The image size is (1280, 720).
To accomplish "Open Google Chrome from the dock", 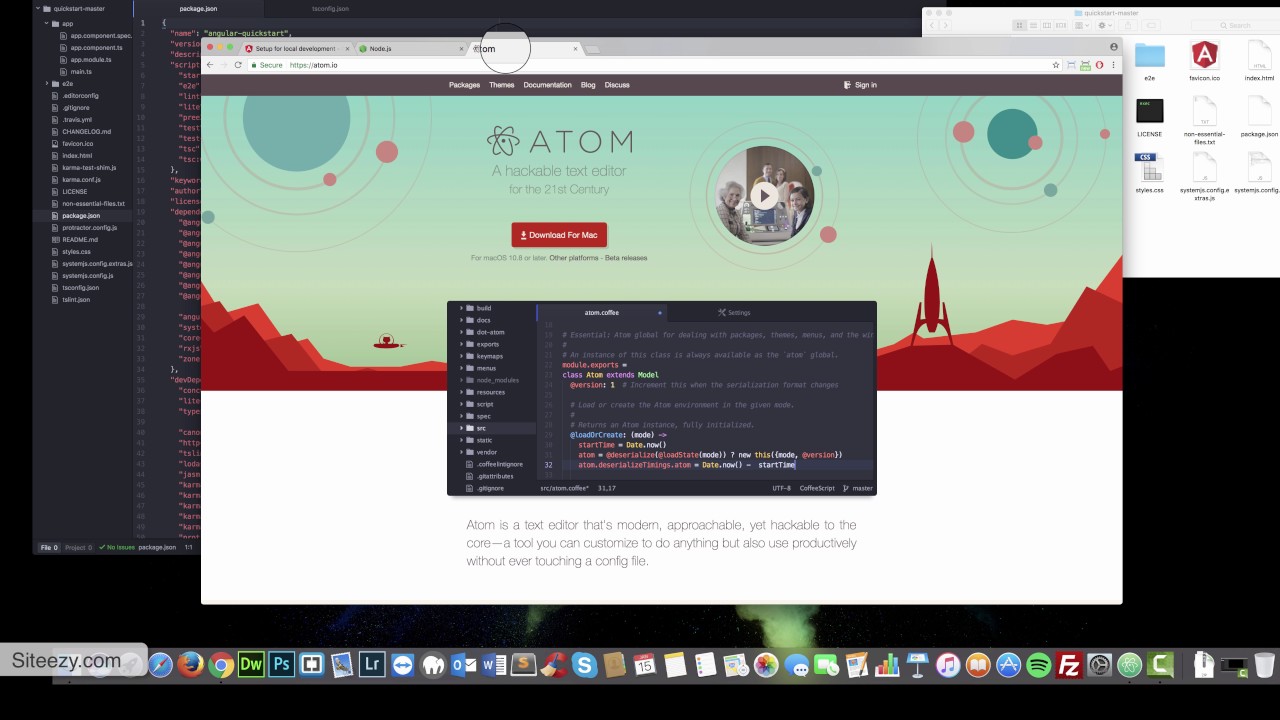I will tap(221, 664).
